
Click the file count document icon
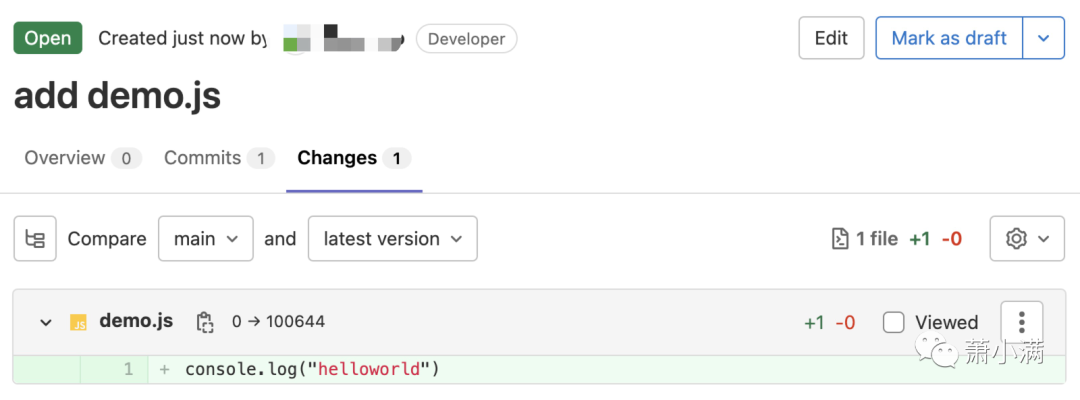click(x=840, y=239)
